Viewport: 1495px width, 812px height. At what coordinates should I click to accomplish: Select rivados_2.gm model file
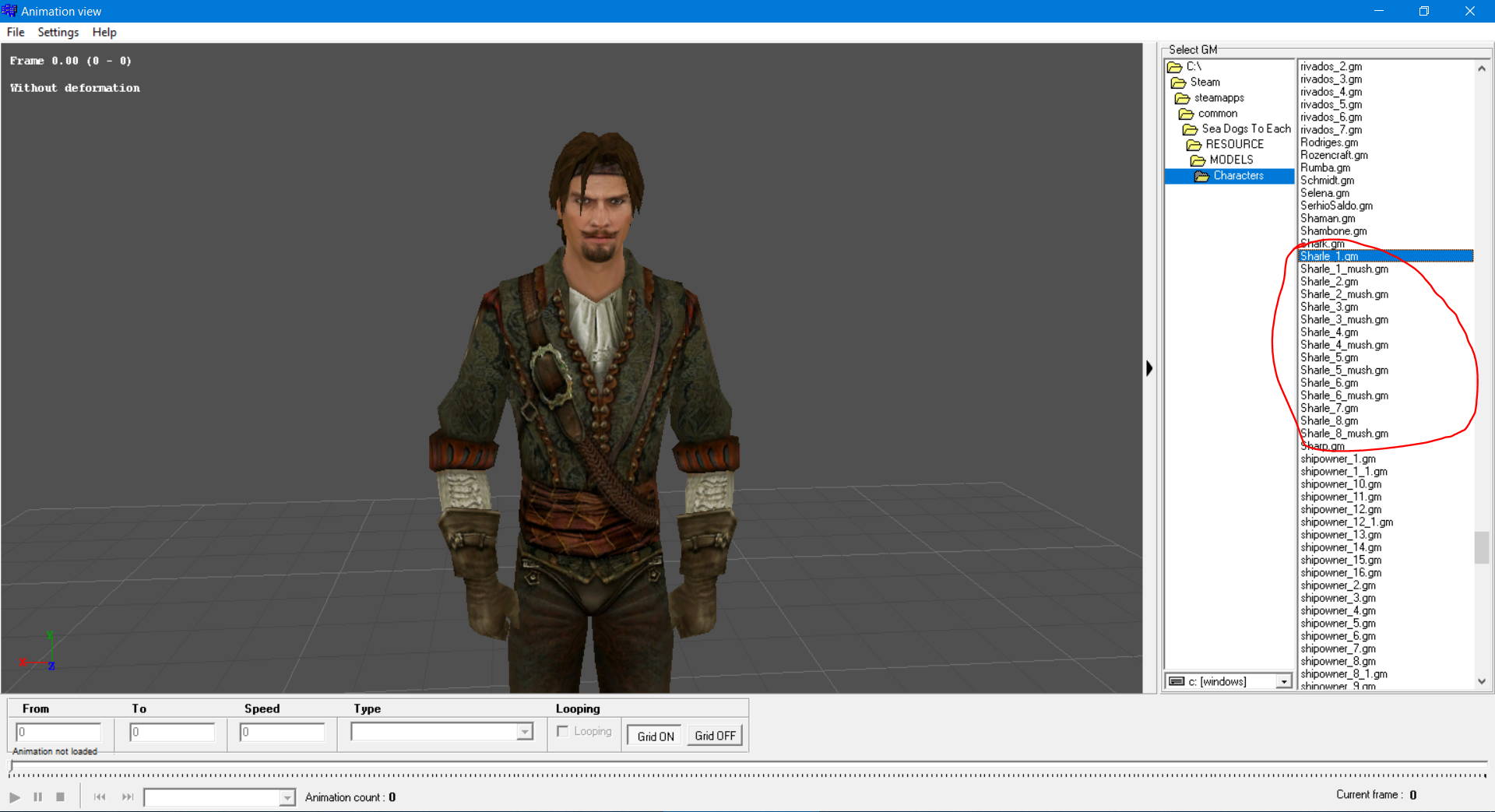pos(1331,67)
